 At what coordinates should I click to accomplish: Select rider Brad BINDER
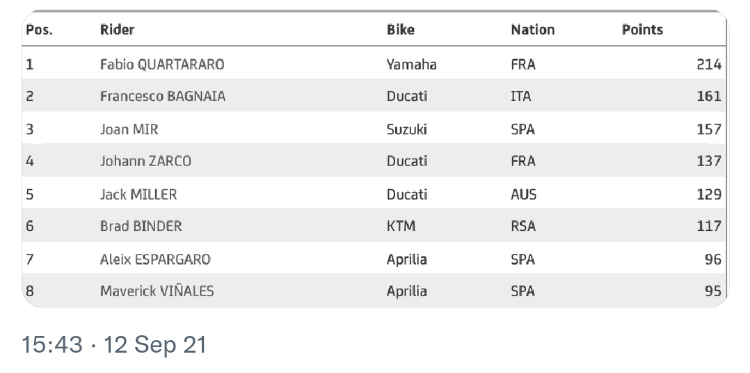[x=141, y=226]
